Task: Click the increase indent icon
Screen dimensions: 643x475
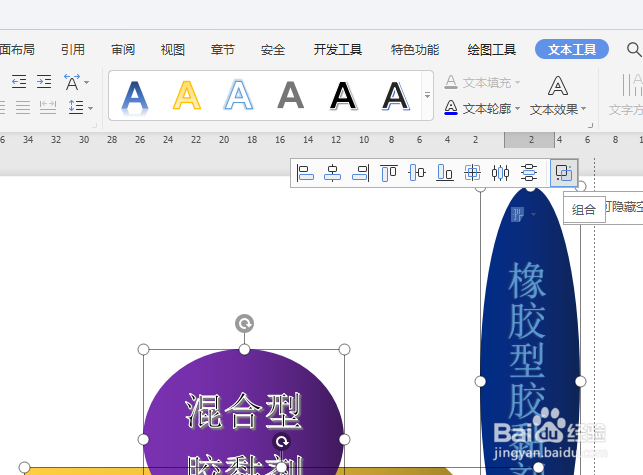Action: [x=44, y=81]
